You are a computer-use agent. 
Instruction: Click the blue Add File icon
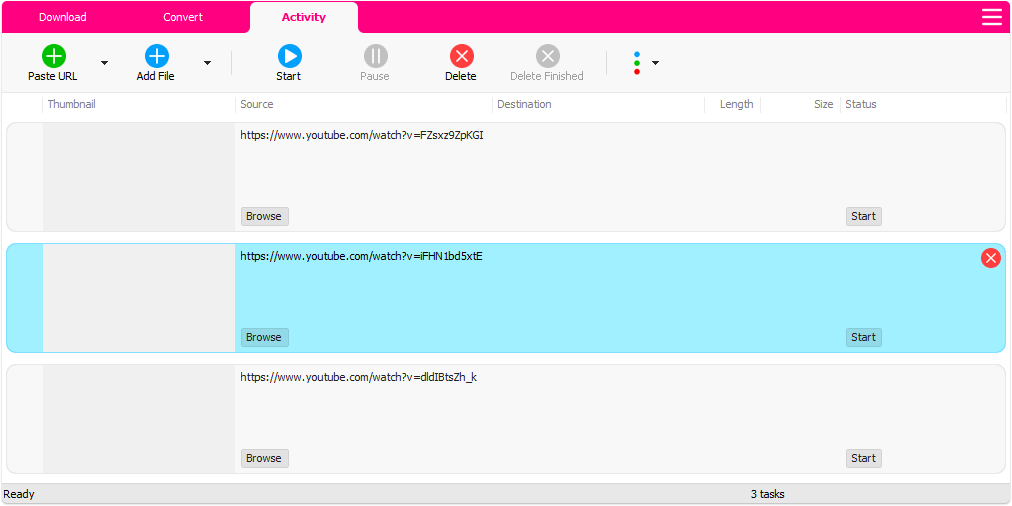[156, 56]
